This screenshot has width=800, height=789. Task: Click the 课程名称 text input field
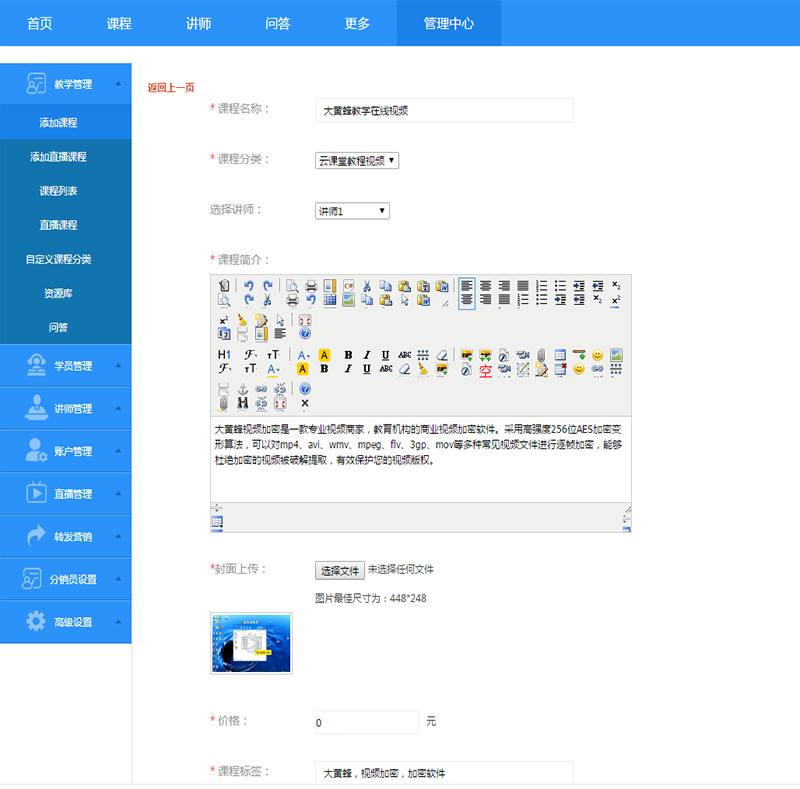pos(444,110)
